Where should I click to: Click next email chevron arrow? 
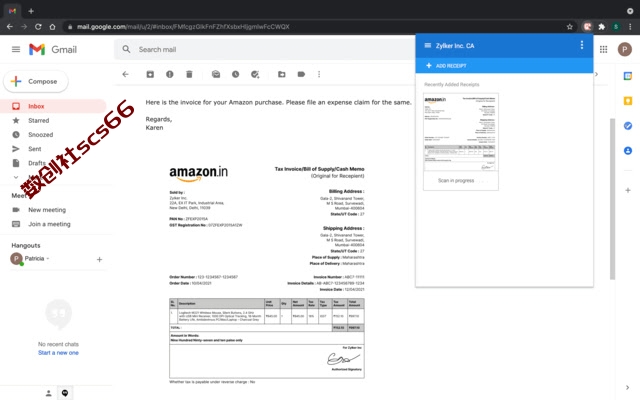(597, 74)
